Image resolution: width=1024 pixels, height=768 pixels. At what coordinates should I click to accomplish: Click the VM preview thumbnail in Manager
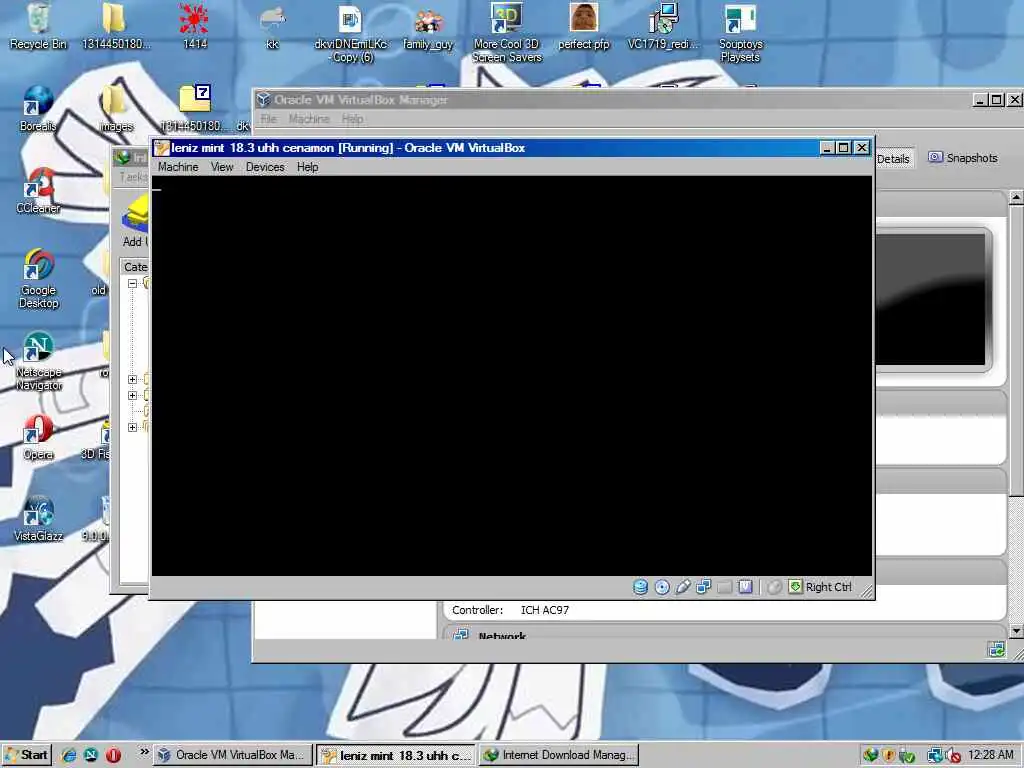click(x=931, y=300)
